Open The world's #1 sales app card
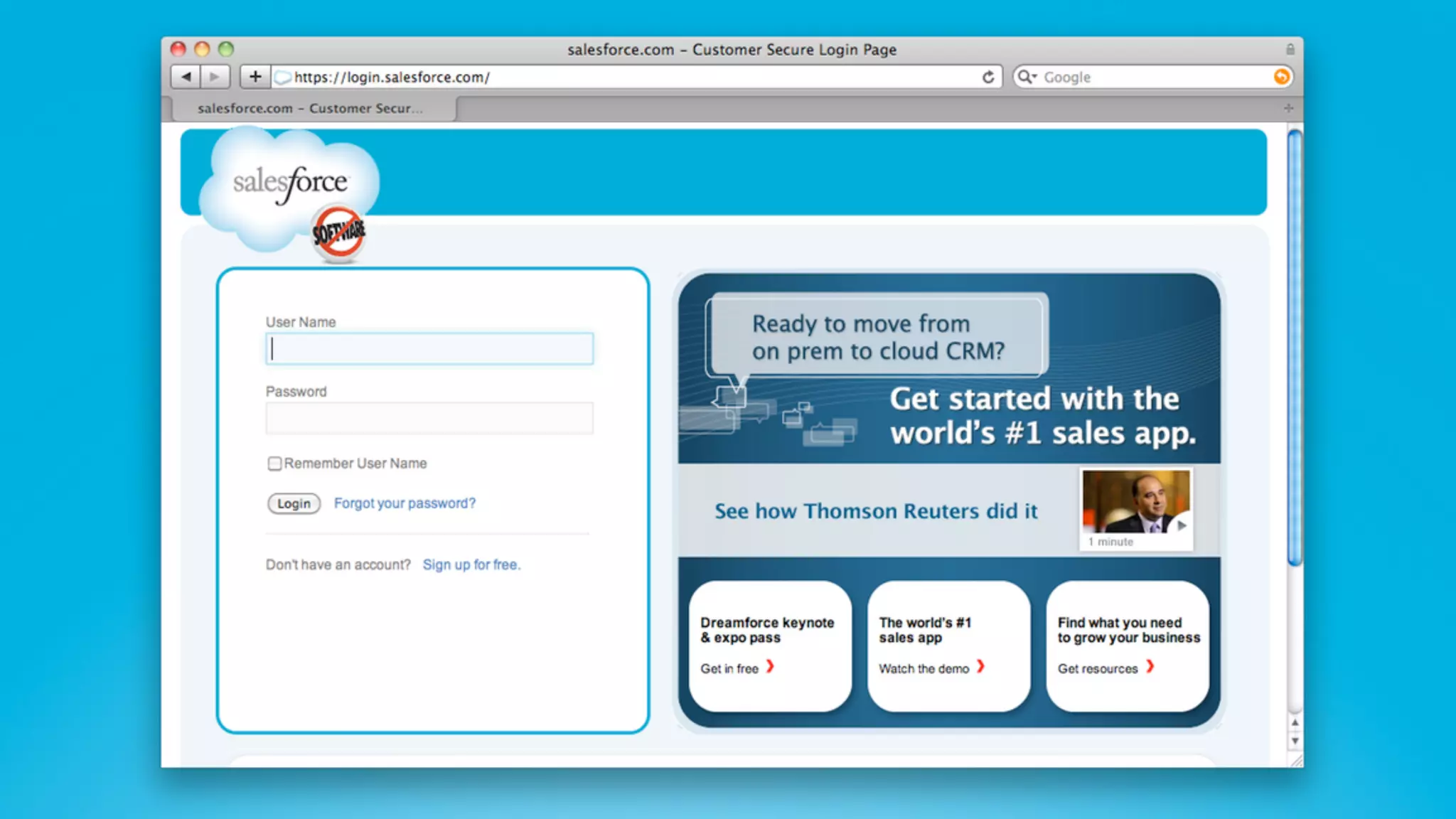 click(948, 646)
